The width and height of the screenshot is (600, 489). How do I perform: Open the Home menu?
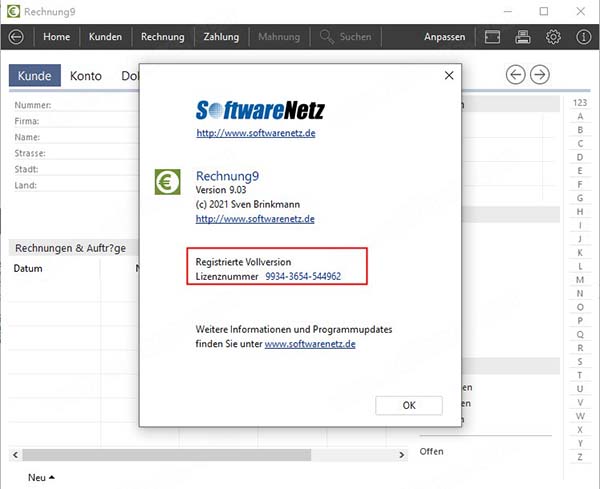point(57,37)
